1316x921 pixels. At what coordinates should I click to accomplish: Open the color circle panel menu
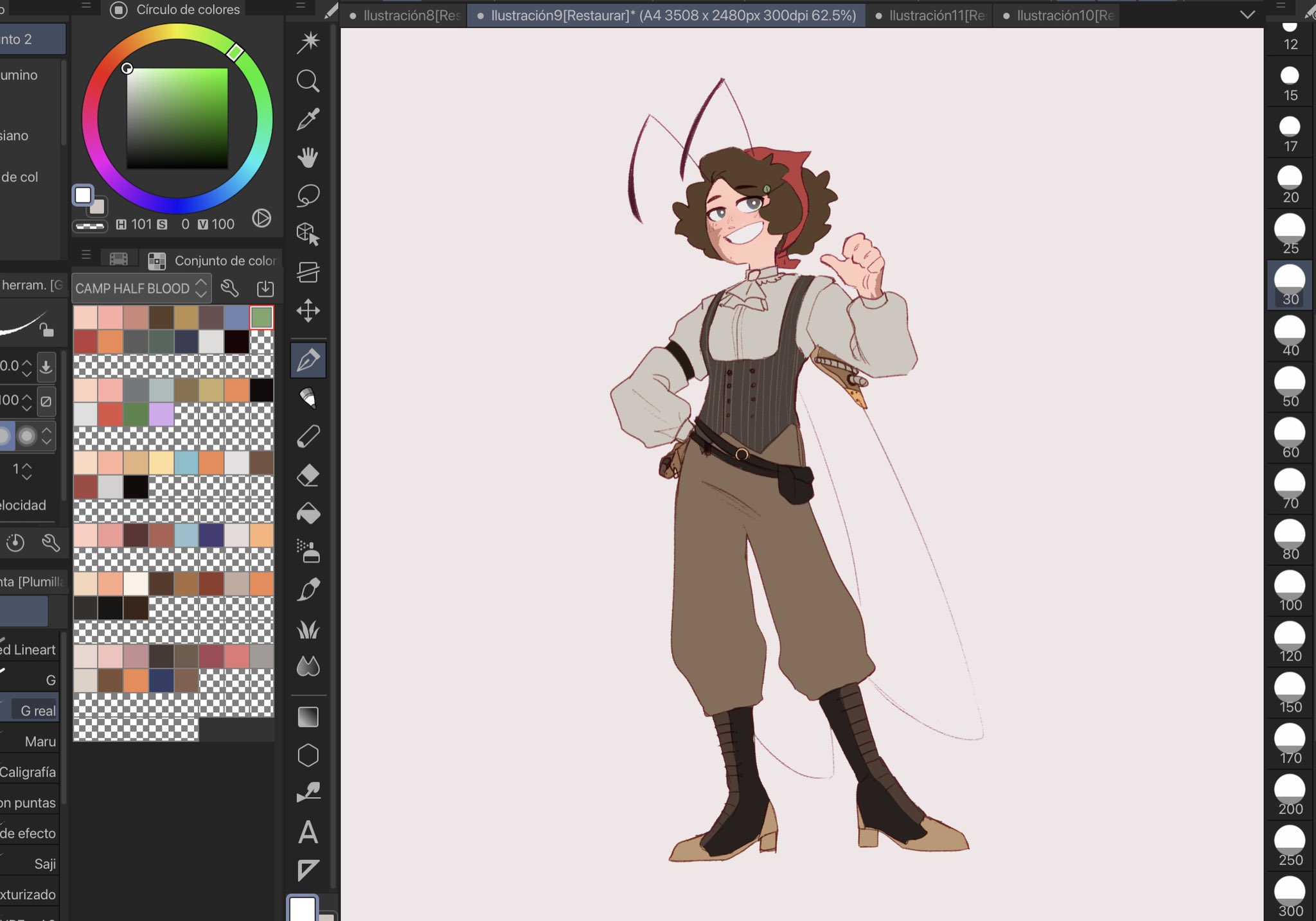point(86,6)
